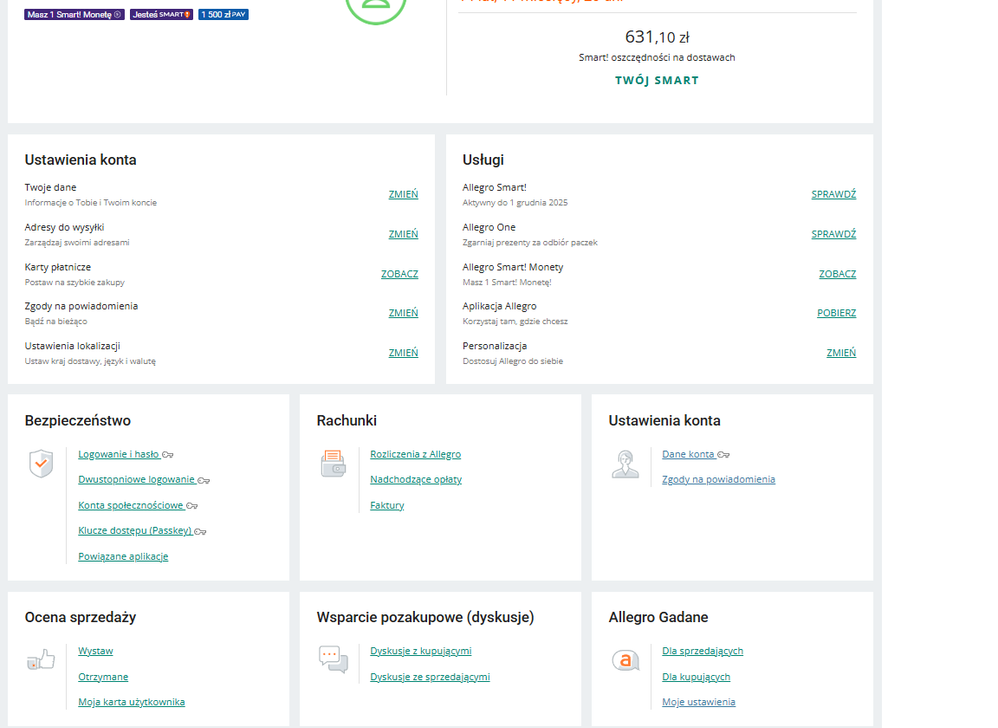This screenshot has width=998, height=728.
Task: Click POBIERZ for Aplikacja Allegro
Action: (836, 313)
